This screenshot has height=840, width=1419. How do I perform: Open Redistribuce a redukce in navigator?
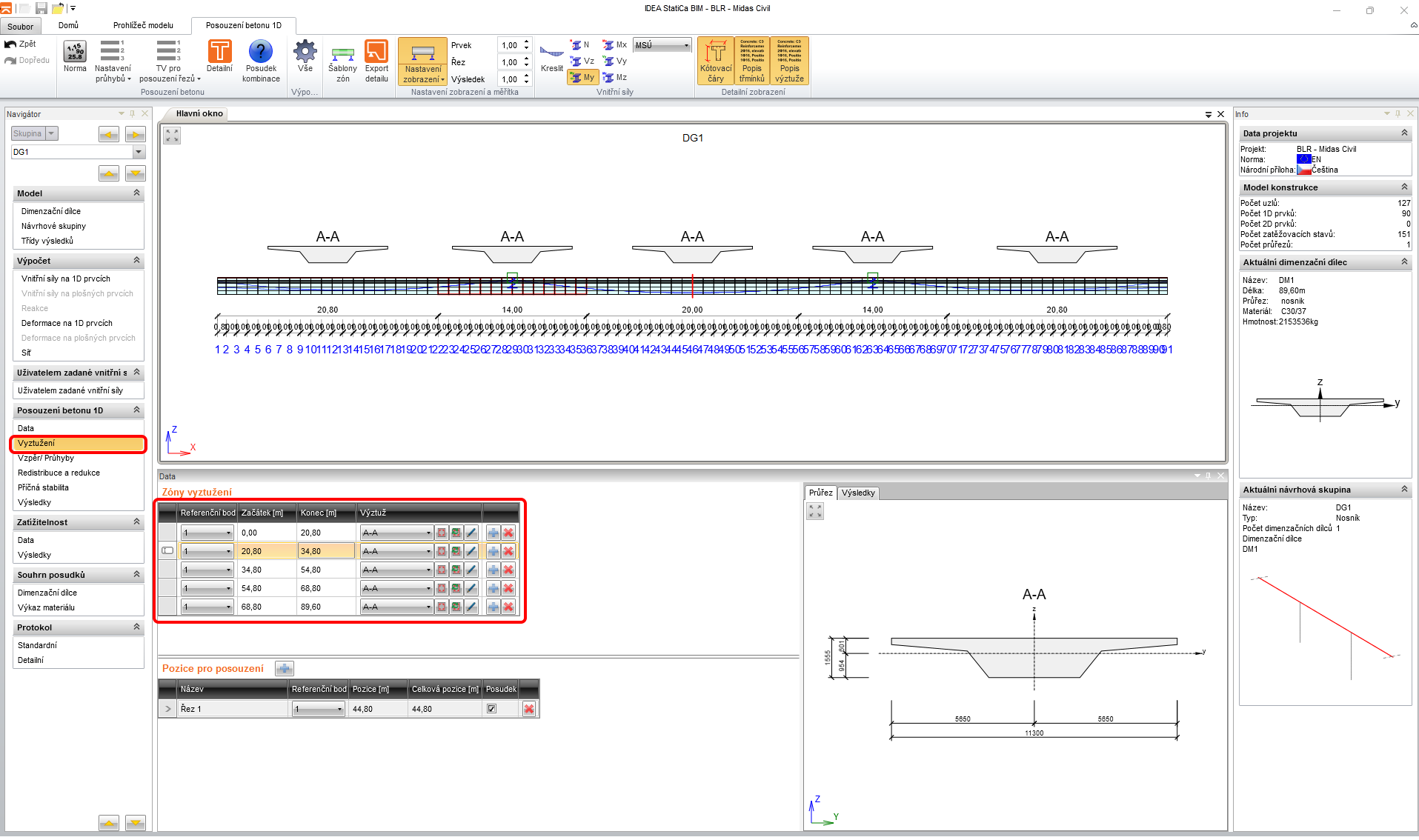click(59, 473)
